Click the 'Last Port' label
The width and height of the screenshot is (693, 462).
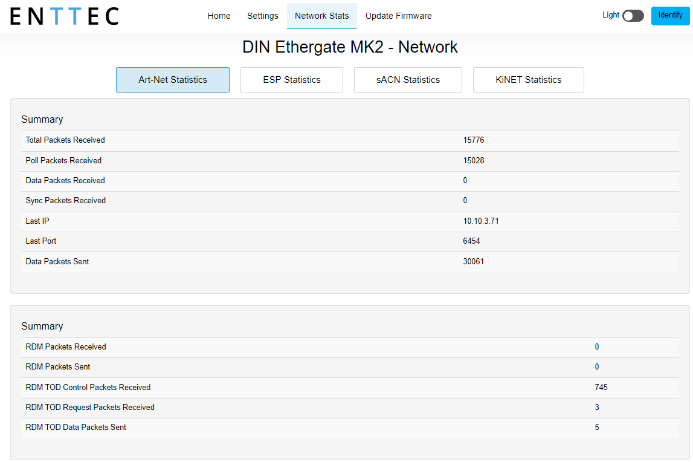point(41,241)
